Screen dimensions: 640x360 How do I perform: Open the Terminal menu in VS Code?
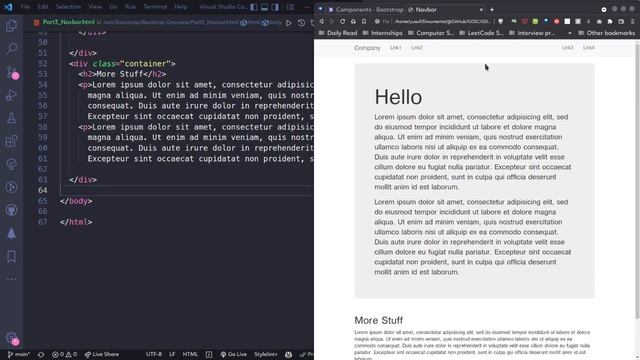pyautogui.click(x=155, y=7)
